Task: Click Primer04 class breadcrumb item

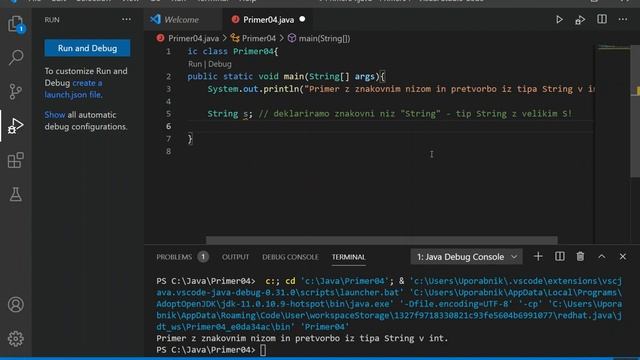Action: point(258,38)
